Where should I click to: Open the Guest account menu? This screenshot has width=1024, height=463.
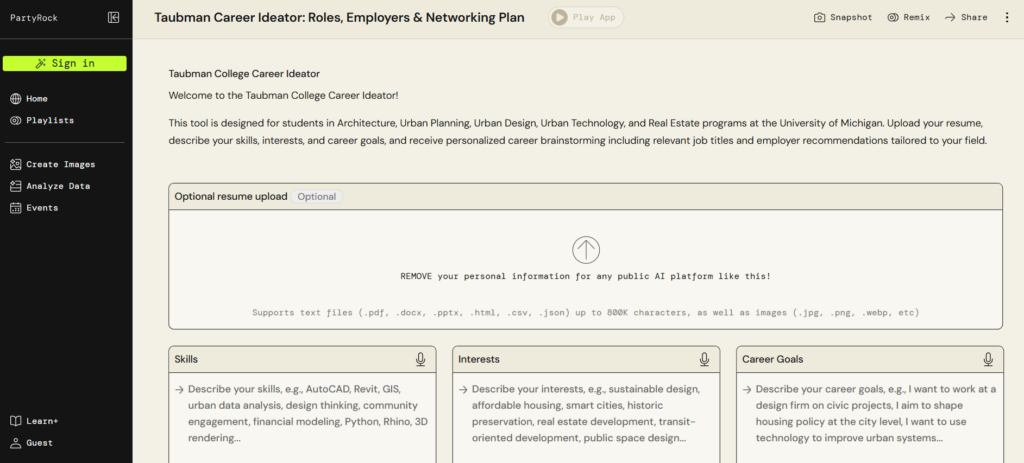39,442
